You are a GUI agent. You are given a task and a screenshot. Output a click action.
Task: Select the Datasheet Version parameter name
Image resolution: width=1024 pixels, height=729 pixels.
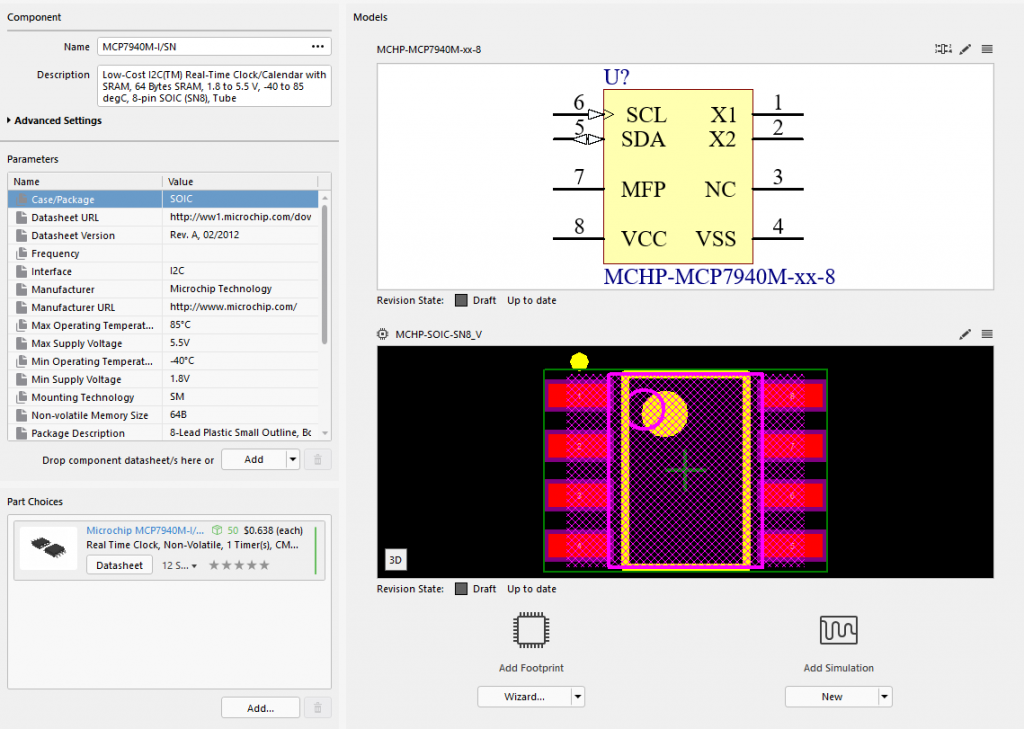73,236
